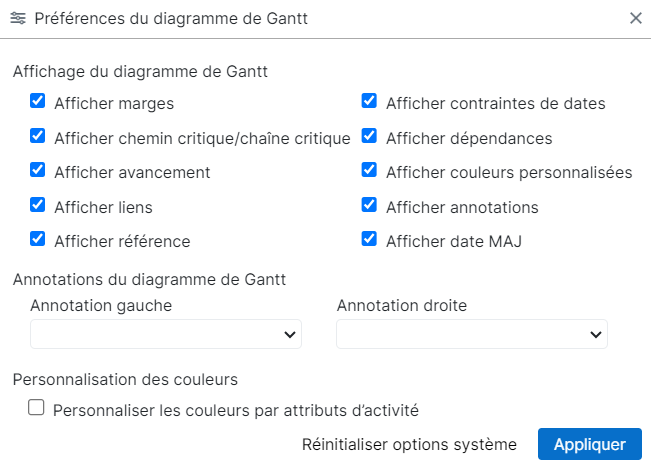Turn off Afficher contraintes de dates
651x472 pixels.
click(x=369, y=102)
